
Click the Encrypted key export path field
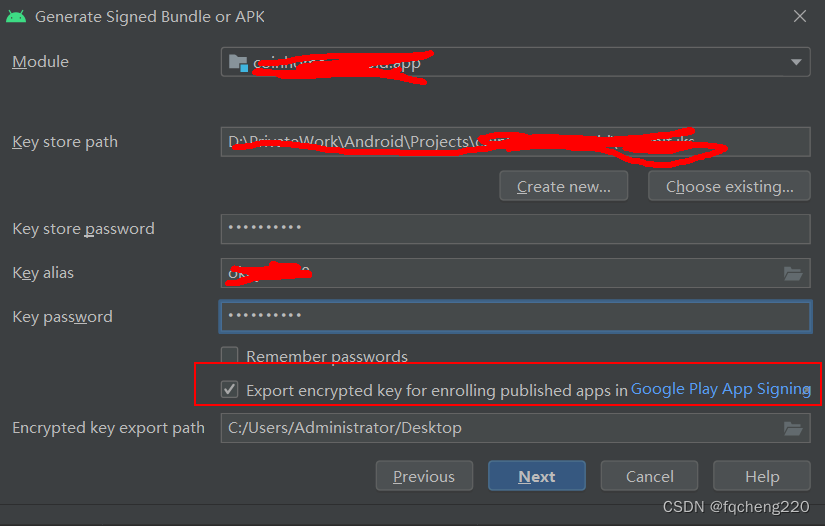(x=500, y=429)
